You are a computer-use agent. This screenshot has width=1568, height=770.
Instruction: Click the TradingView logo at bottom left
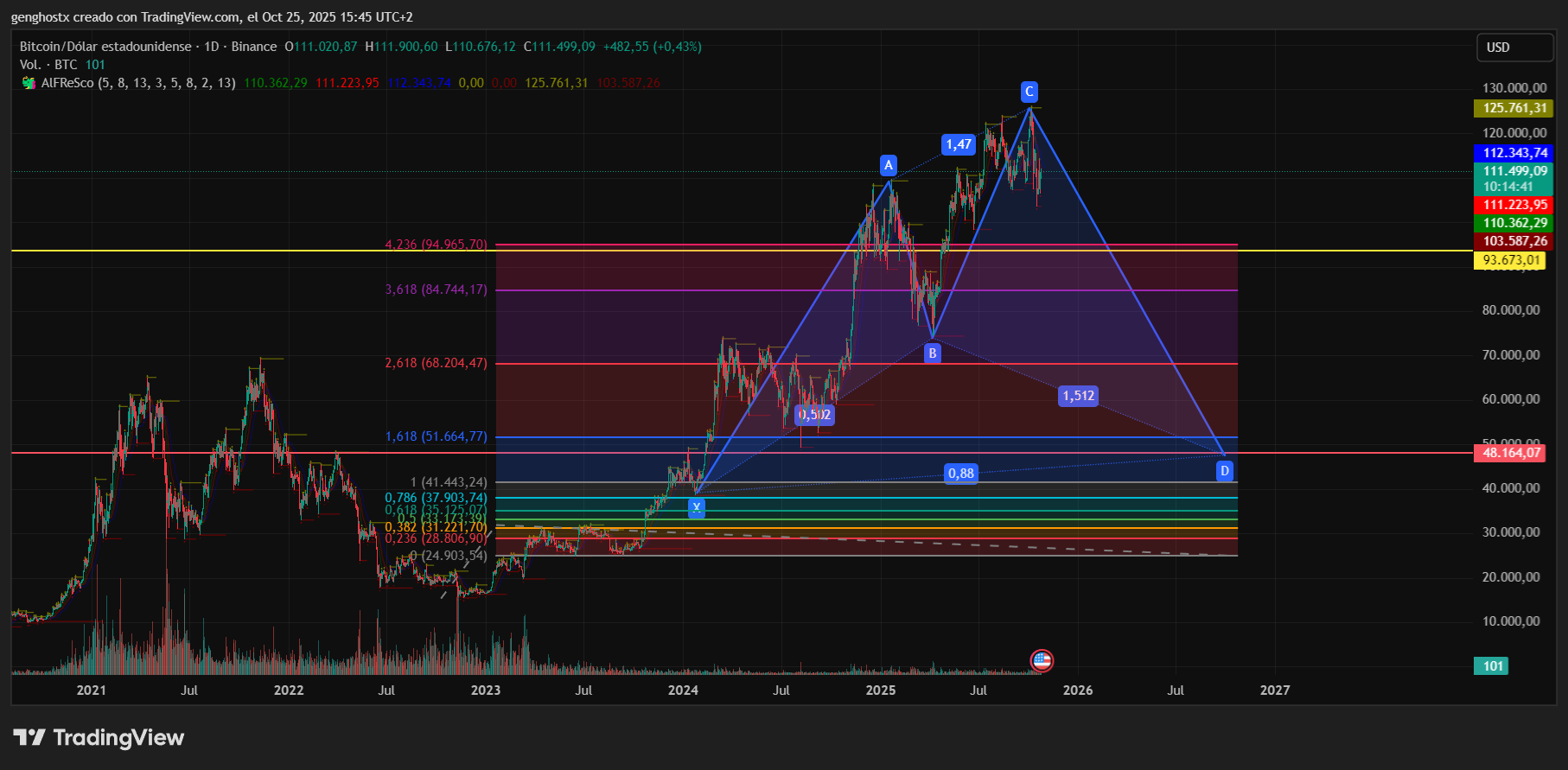[99, 737]
